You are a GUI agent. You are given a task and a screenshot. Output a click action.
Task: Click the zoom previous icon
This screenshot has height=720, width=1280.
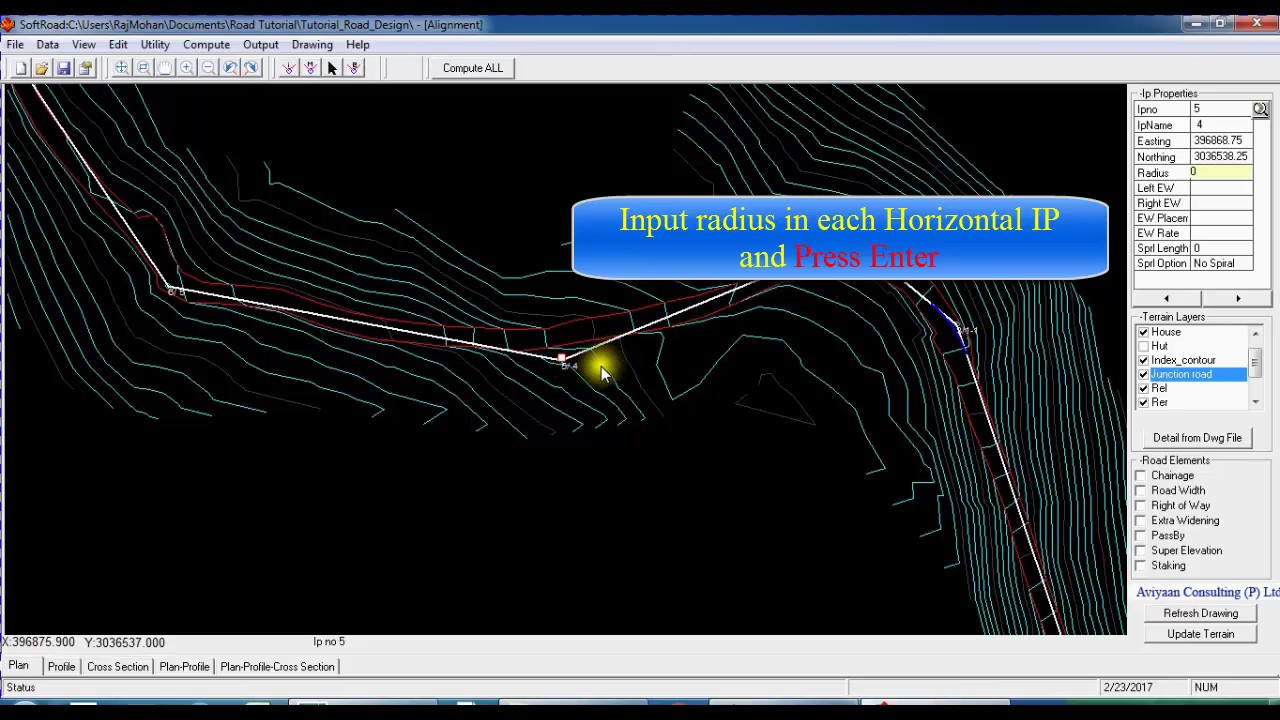tap(230, 68)
